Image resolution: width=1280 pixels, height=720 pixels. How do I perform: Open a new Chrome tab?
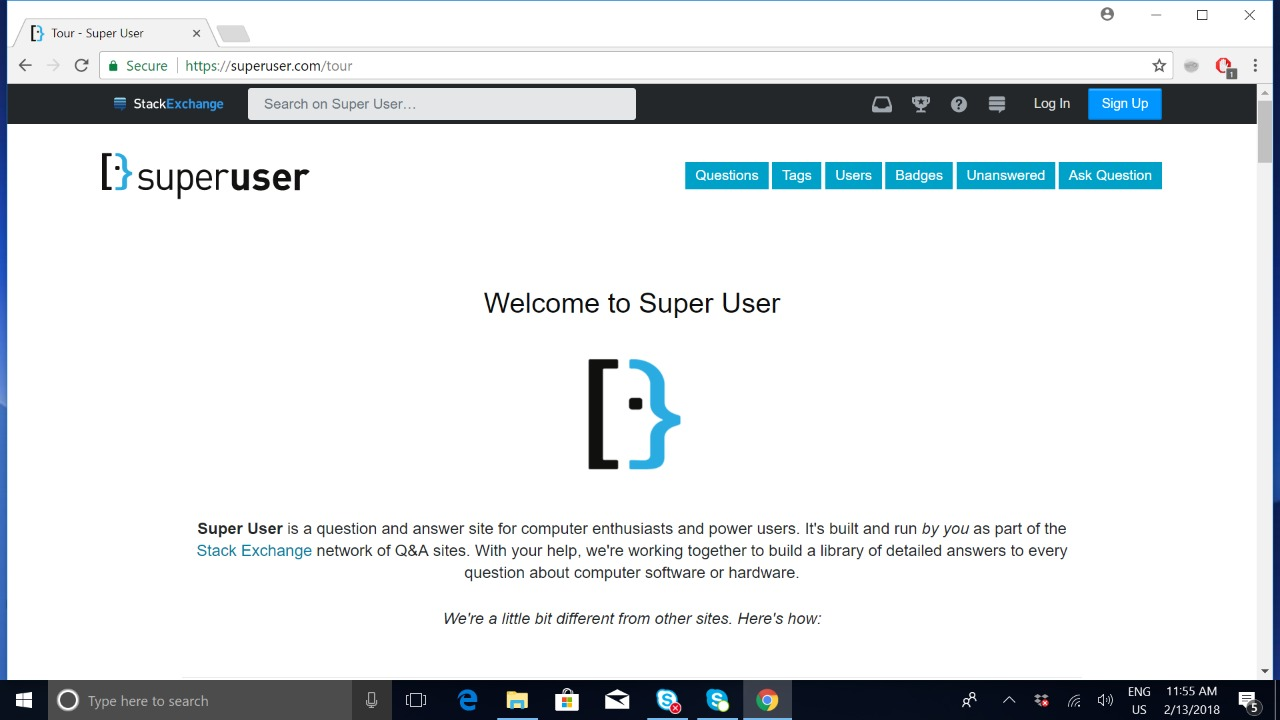point(233,34)
